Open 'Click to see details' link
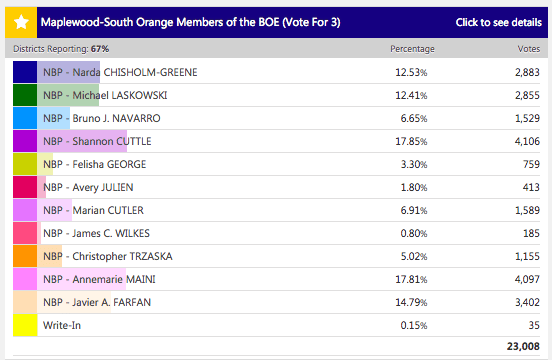552x360 pixels. pos(498,22)
